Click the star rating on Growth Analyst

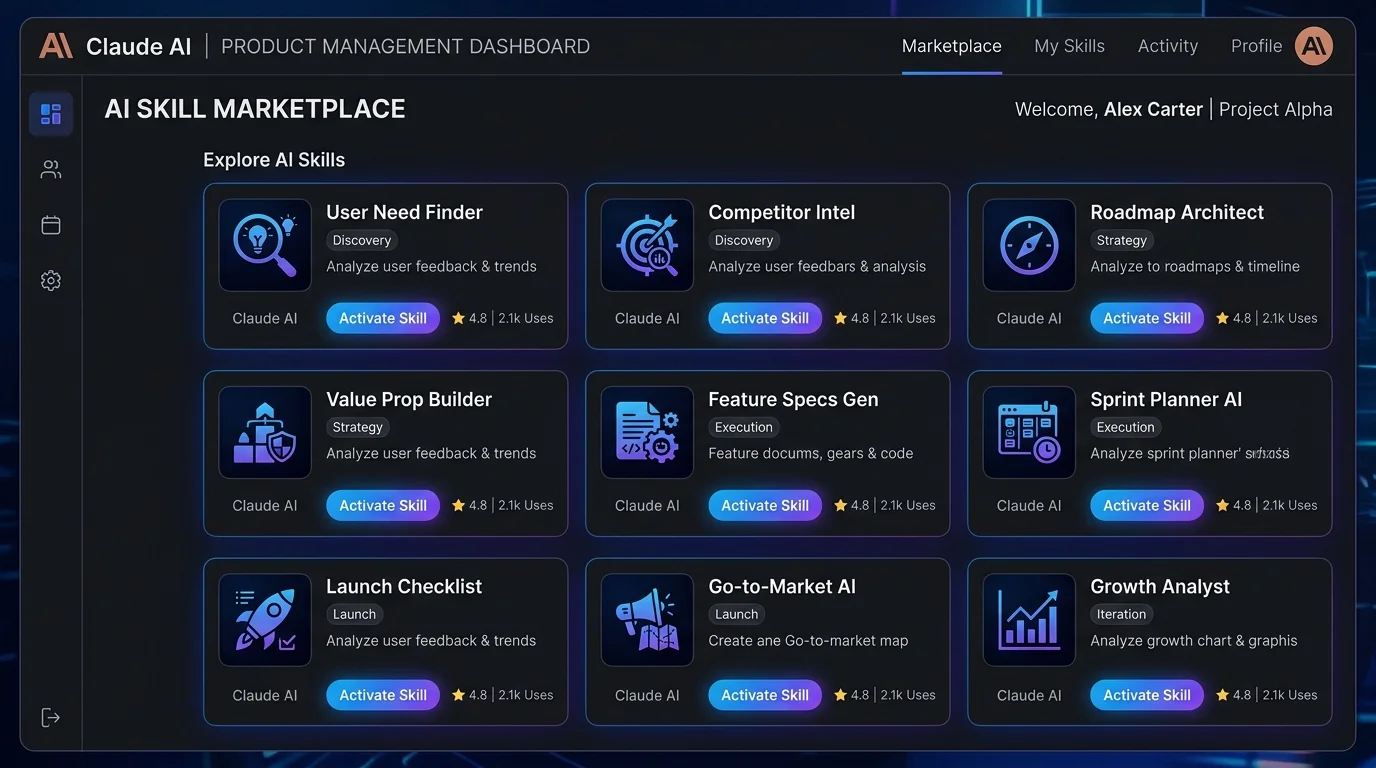click(x=1233, y=695)
